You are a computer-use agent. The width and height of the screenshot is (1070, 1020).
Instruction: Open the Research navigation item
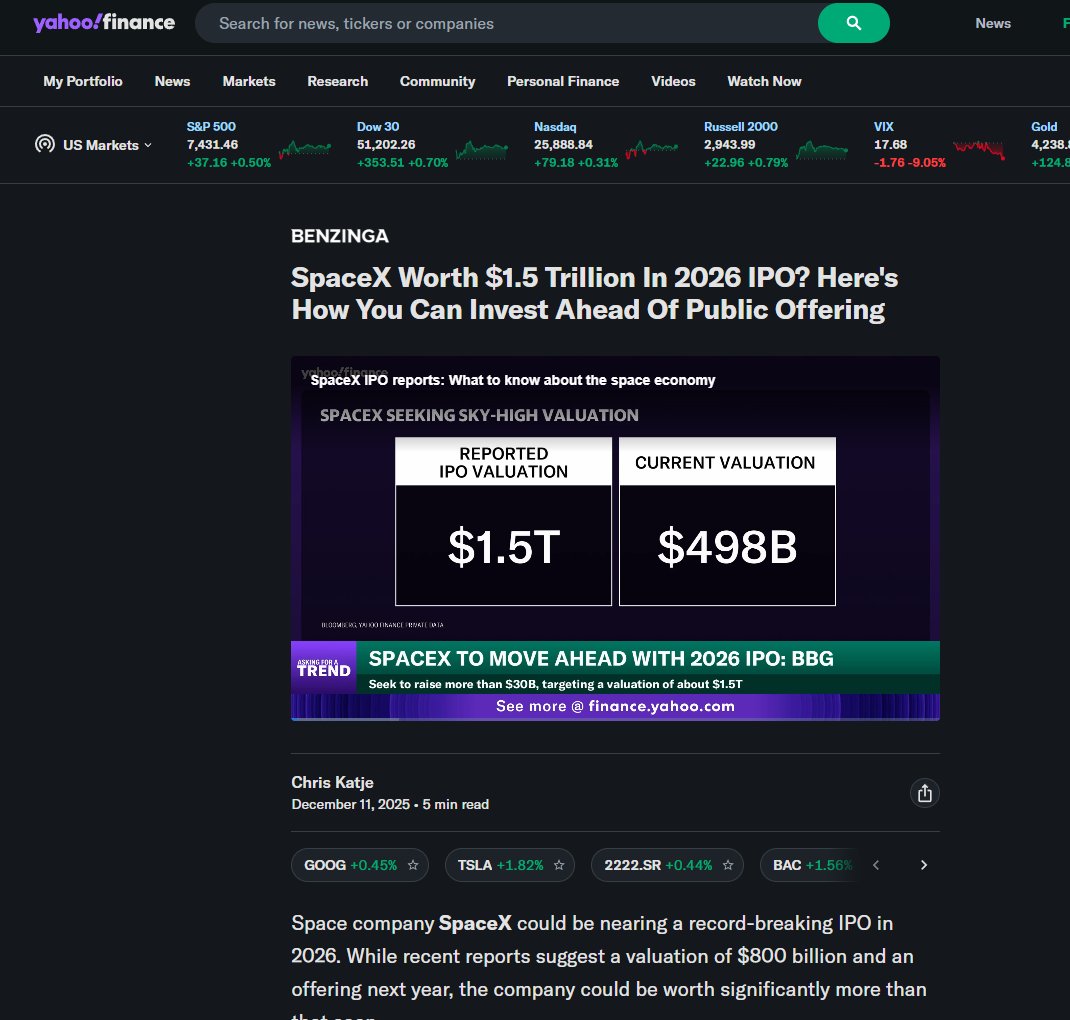click(x=337, y=81)
